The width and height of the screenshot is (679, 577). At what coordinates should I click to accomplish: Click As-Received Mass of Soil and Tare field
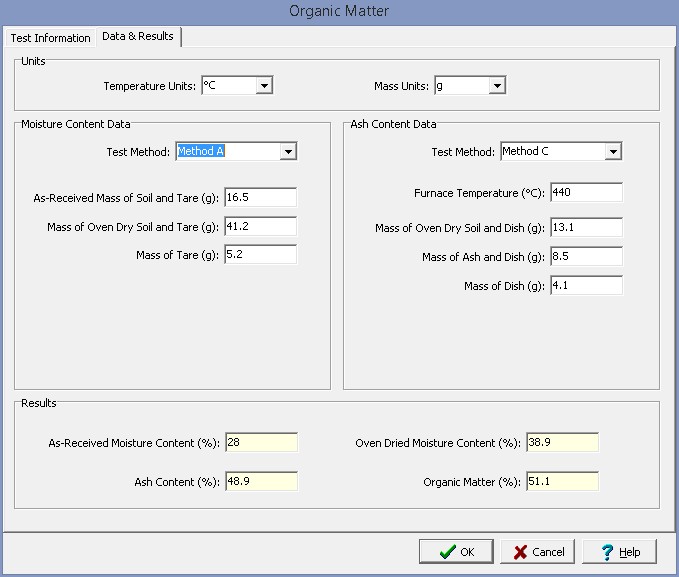click(260, 198)
